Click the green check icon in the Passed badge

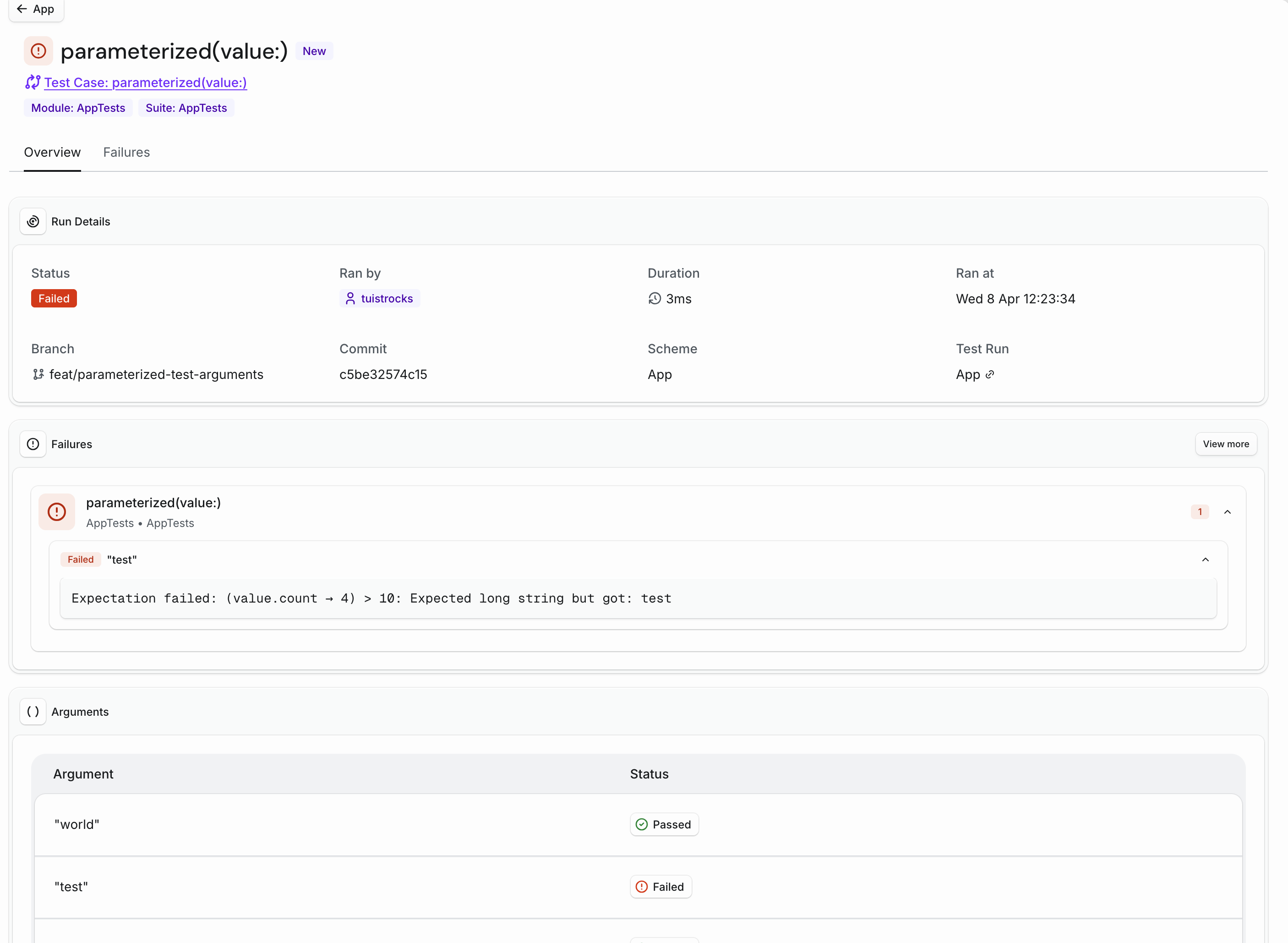pos(641,824)
